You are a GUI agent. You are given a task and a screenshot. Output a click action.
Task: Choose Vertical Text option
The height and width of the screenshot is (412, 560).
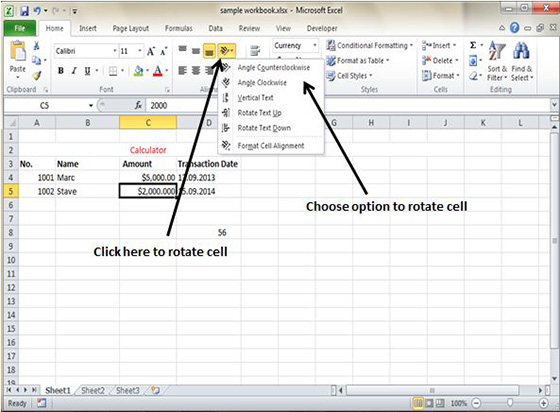pos(270,97)
